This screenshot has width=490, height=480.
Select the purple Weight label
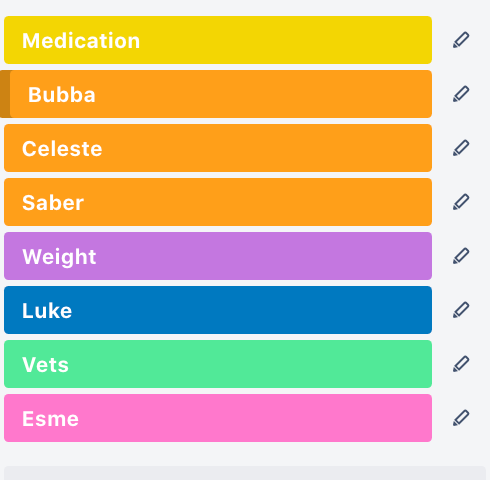click(x=218, y=256)
